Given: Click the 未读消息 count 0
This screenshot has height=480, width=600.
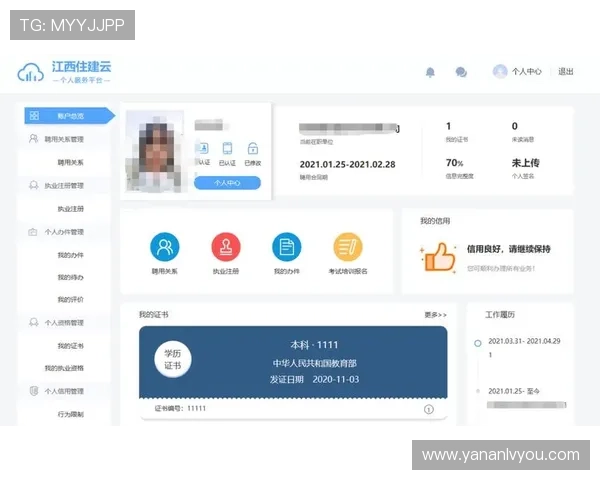Looking at the screenshot, I should [x=515, y=126].
